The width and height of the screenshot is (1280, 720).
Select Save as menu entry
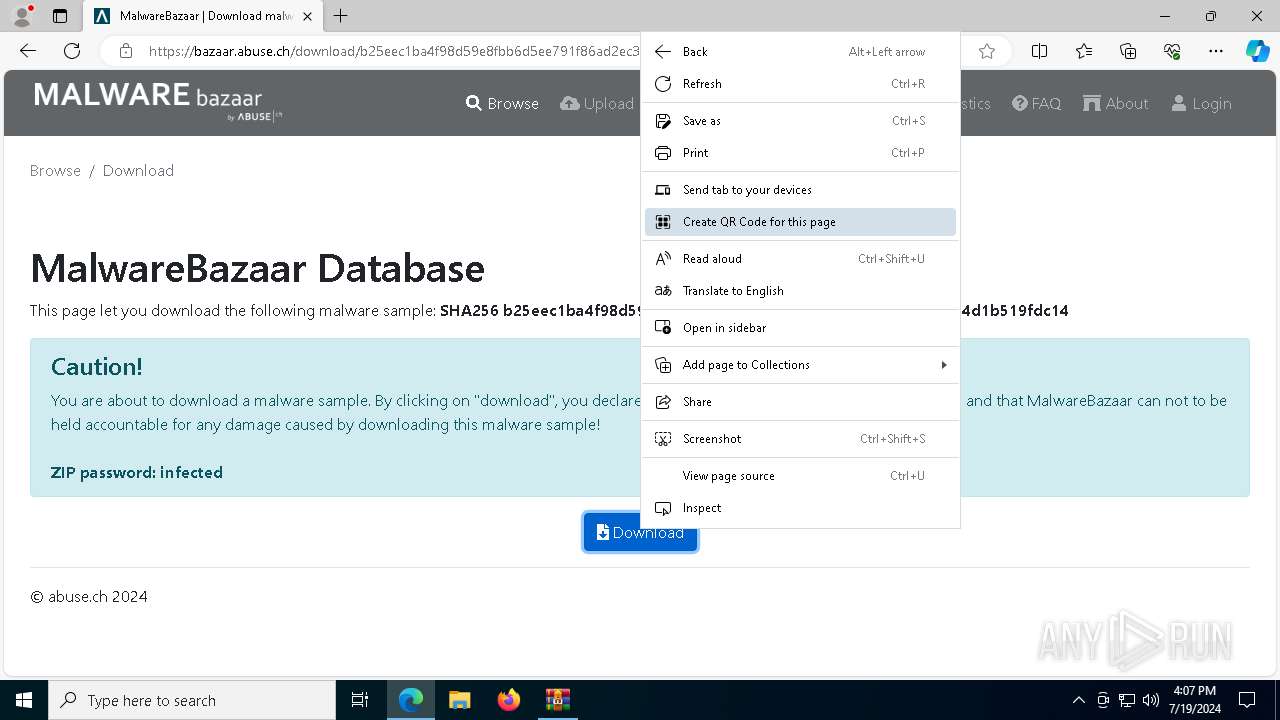point(800,121)
